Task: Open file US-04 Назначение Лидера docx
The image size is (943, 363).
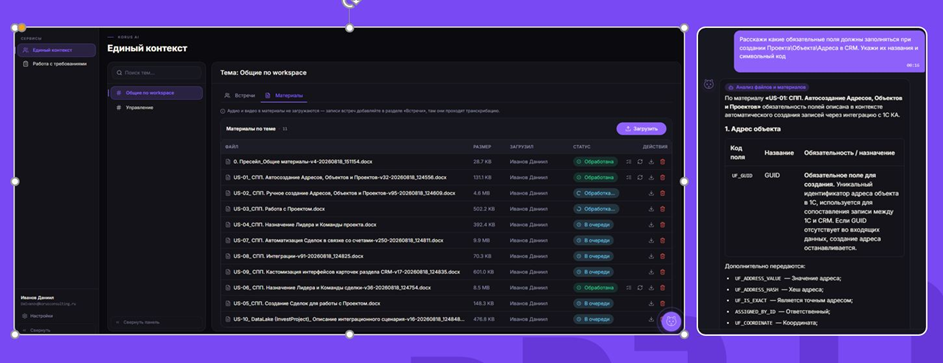Action: [304, 225]
